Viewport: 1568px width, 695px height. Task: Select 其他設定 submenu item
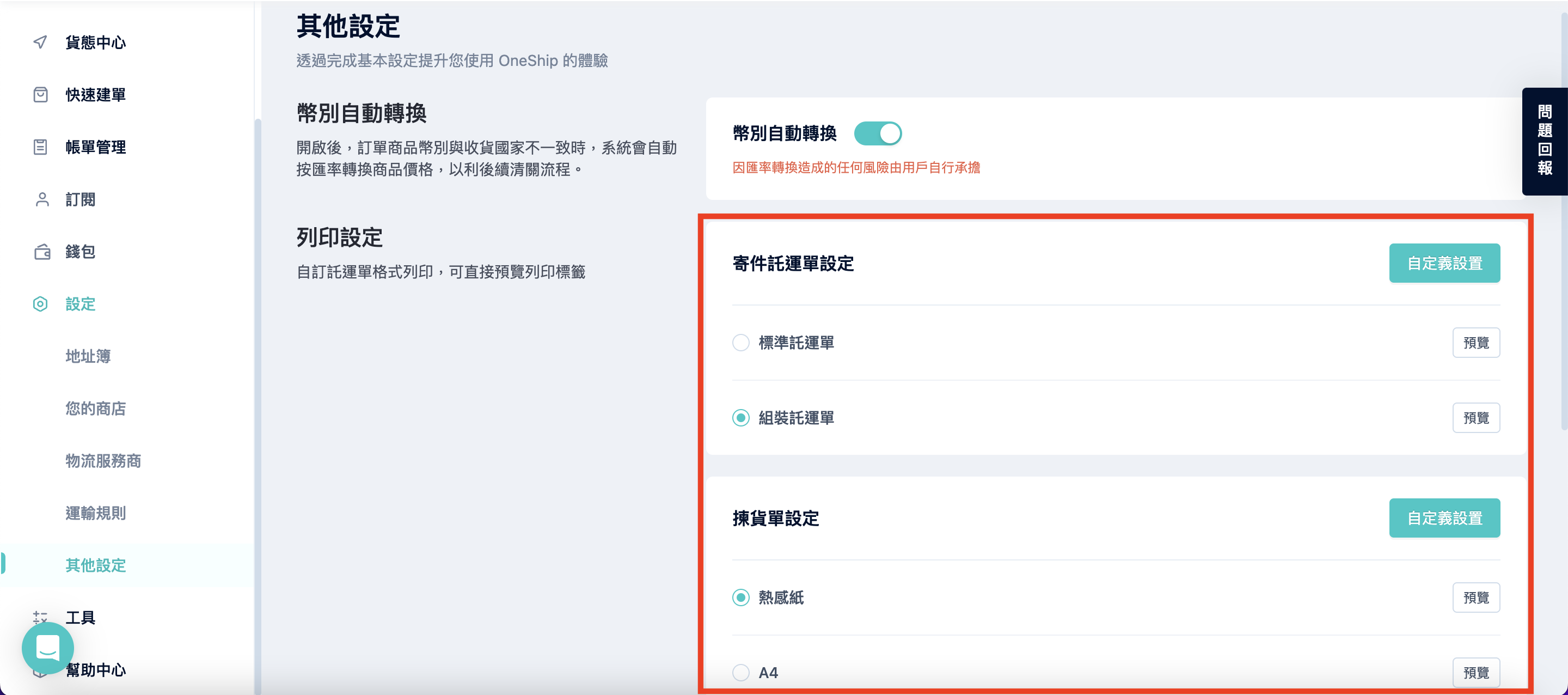[96, 565]
